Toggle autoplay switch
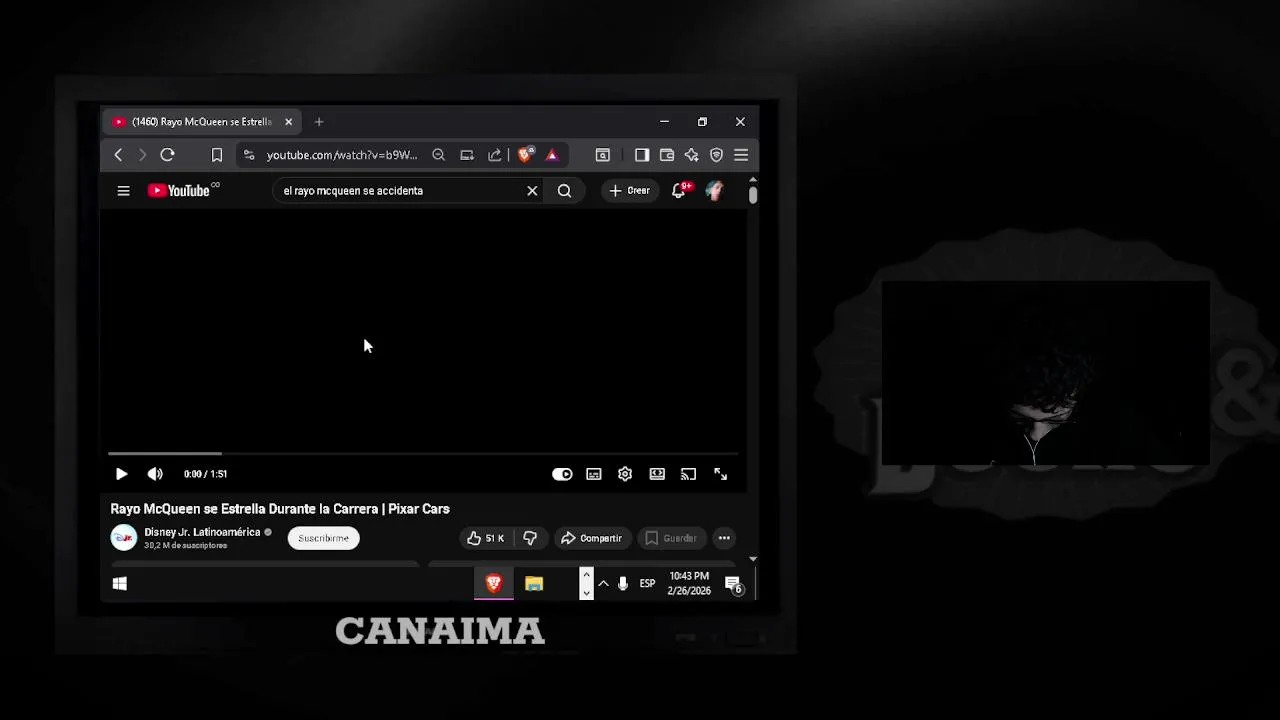1280x720 pixels. pyautogui.click(x=562, y=474)
